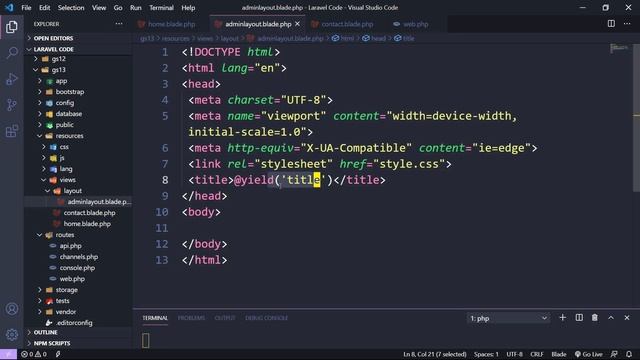Select the Problems panel tab
Screen dimensions: 640x360
coord(191,318)
